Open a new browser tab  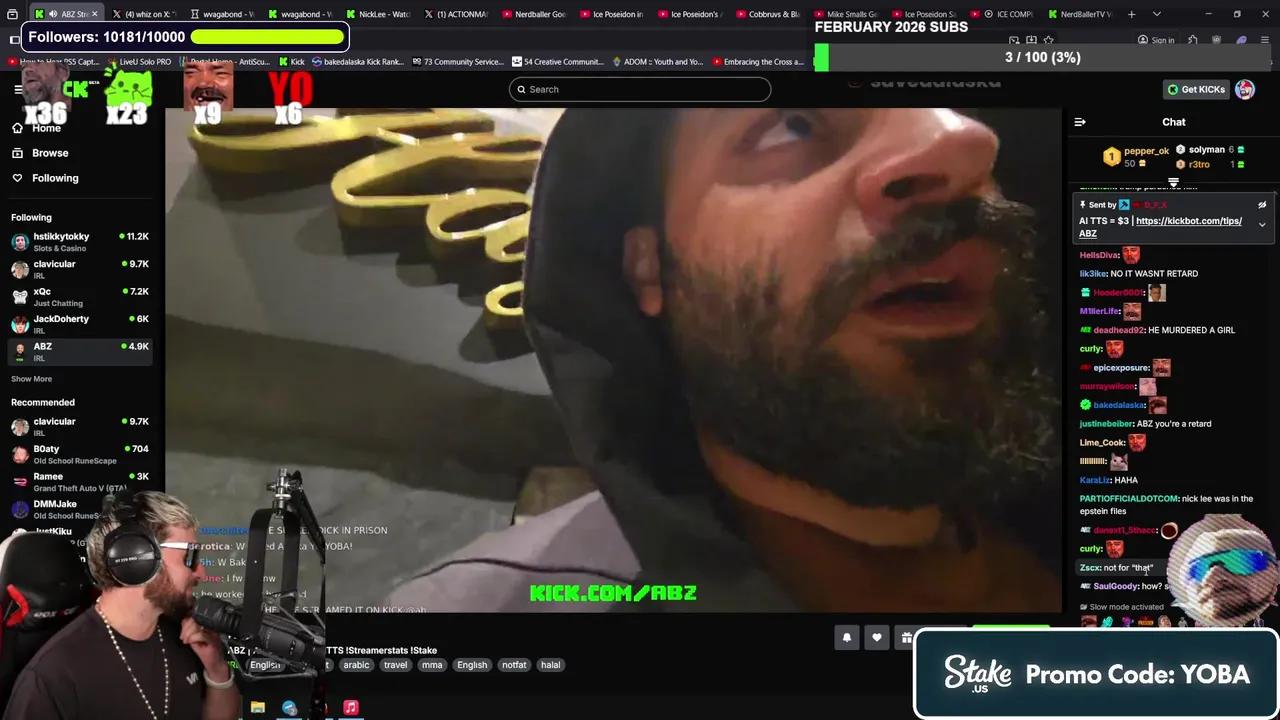(x=1132, y=14)
